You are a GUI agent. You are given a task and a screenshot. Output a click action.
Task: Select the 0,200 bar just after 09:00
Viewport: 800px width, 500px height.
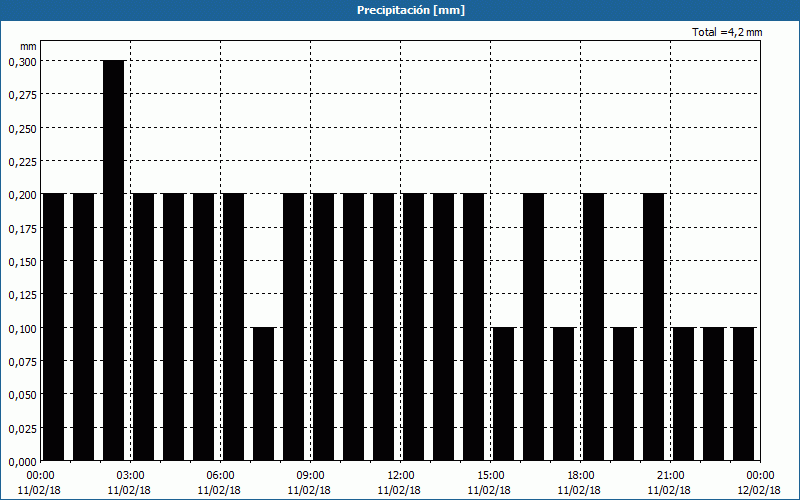(323, 327)
